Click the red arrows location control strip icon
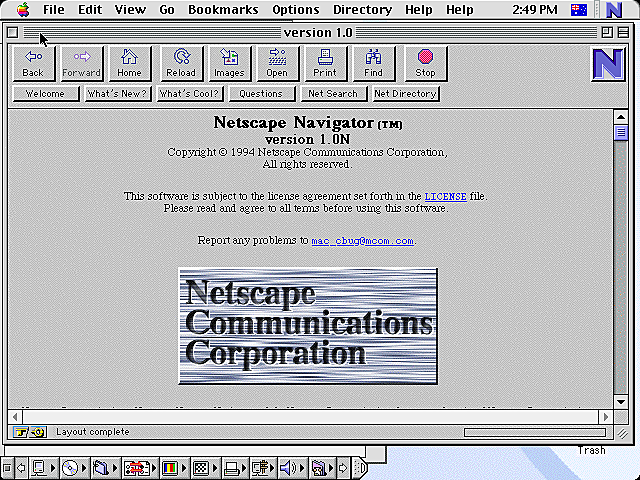This screenshot has height=480, width=640. click(x=136, y=468)
